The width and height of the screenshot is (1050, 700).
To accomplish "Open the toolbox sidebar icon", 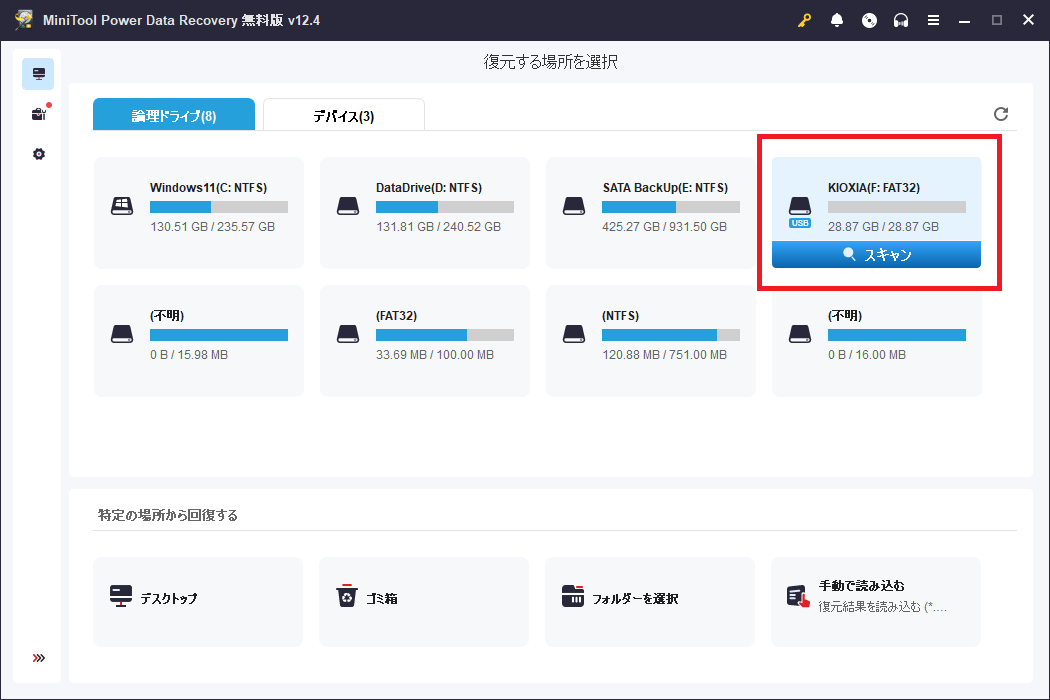I will [39, 114].
